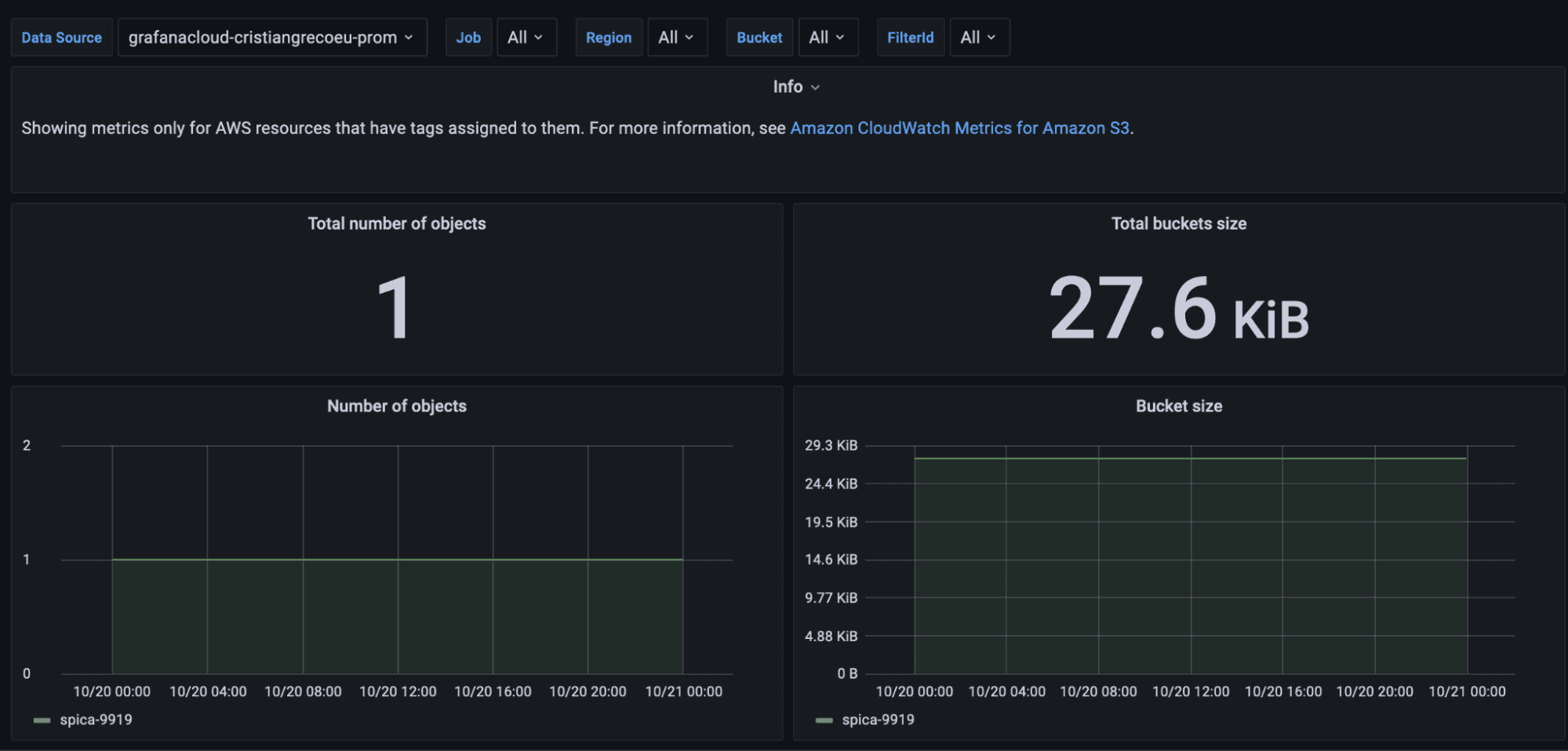Expand the Bucket filter dropdown
The width and height of the screenshot is (1568, 751).
(x=827, y=38)
